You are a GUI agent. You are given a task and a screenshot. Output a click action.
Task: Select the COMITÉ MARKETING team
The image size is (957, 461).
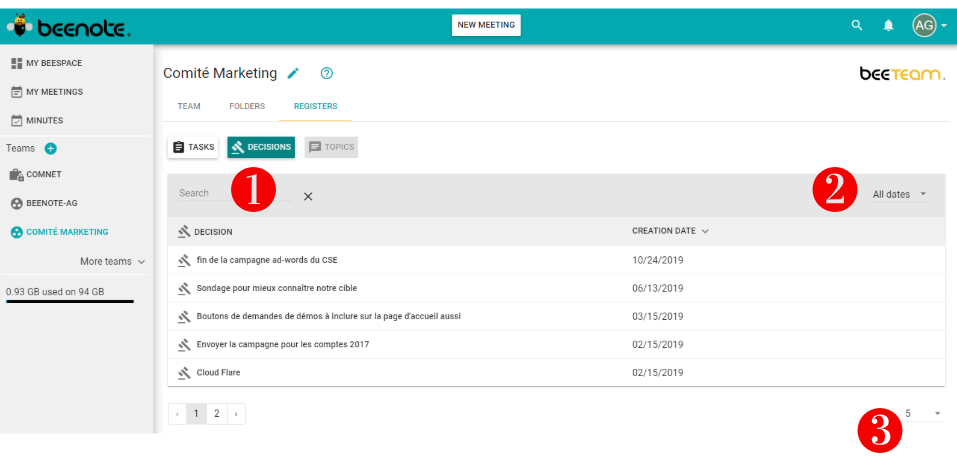[59, 232]
